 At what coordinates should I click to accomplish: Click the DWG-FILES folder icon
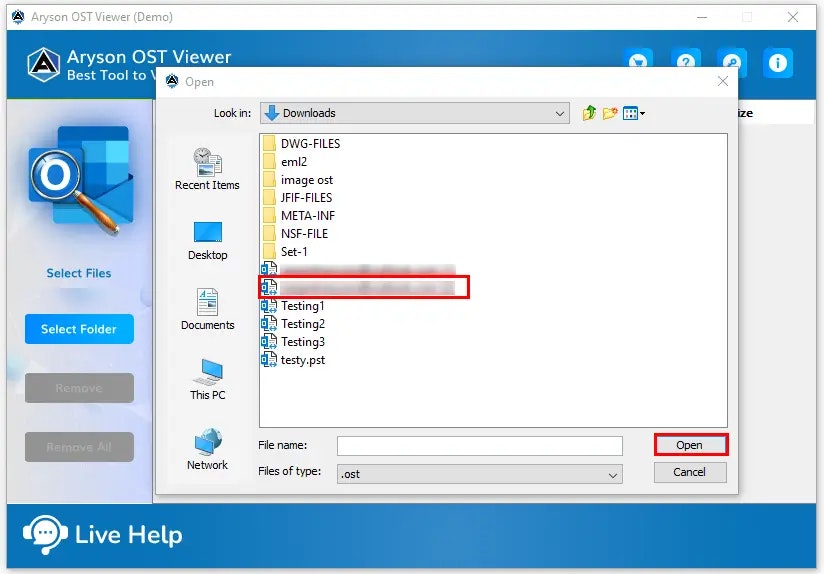coord(269,144)
